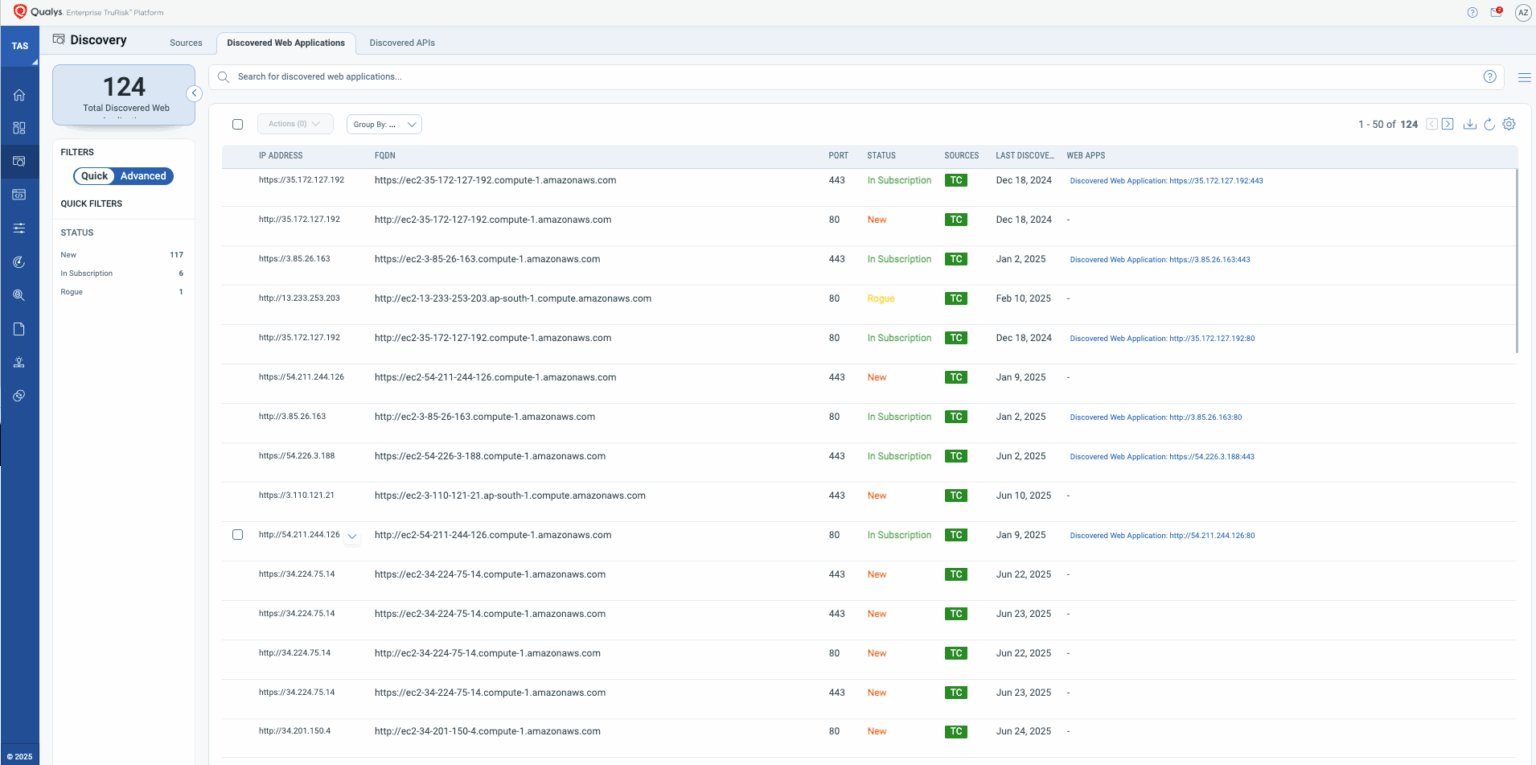
Task: Open the Home icon in the sidebar
Action: pos(19,95)
